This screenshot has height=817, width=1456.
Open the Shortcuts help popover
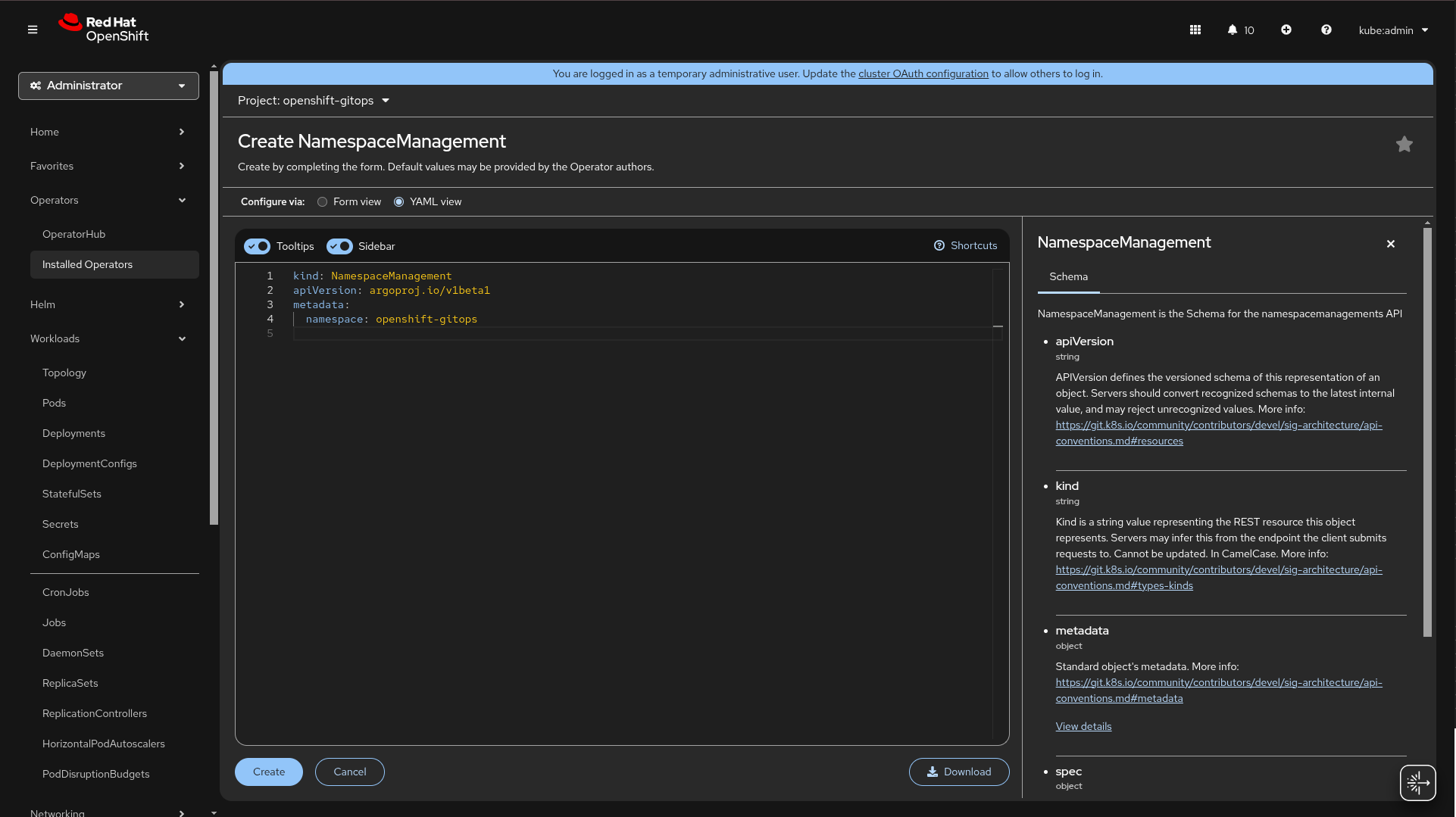point(966,245)
